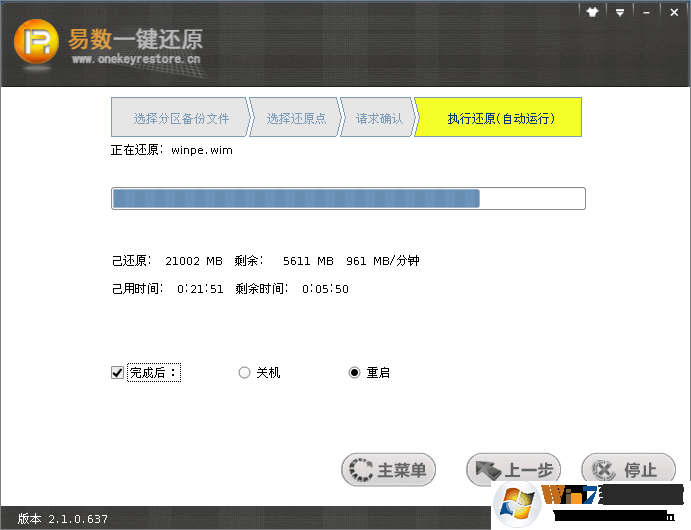Click the restore progress bar

[348, 199]
